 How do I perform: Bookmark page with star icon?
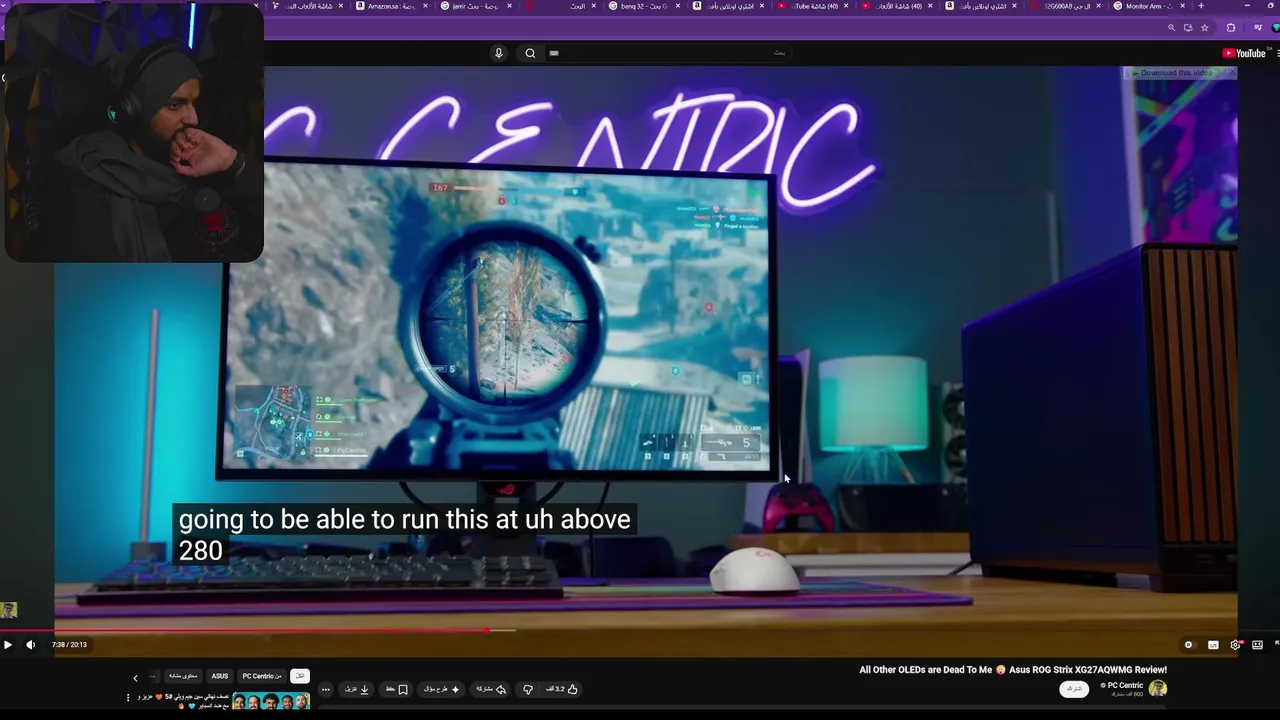1205,28
